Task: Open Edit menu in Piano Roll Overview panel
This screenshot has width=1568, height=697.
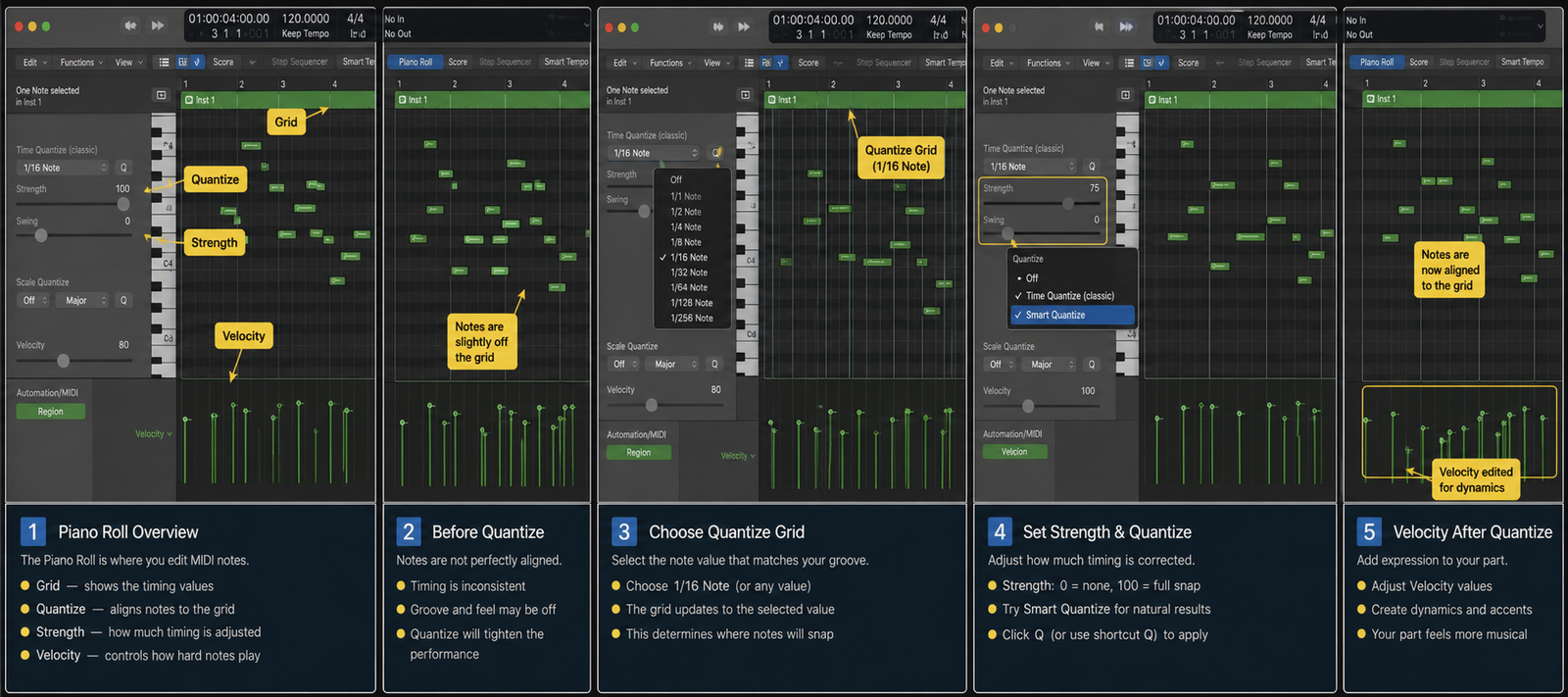Action: click(34, 62)
